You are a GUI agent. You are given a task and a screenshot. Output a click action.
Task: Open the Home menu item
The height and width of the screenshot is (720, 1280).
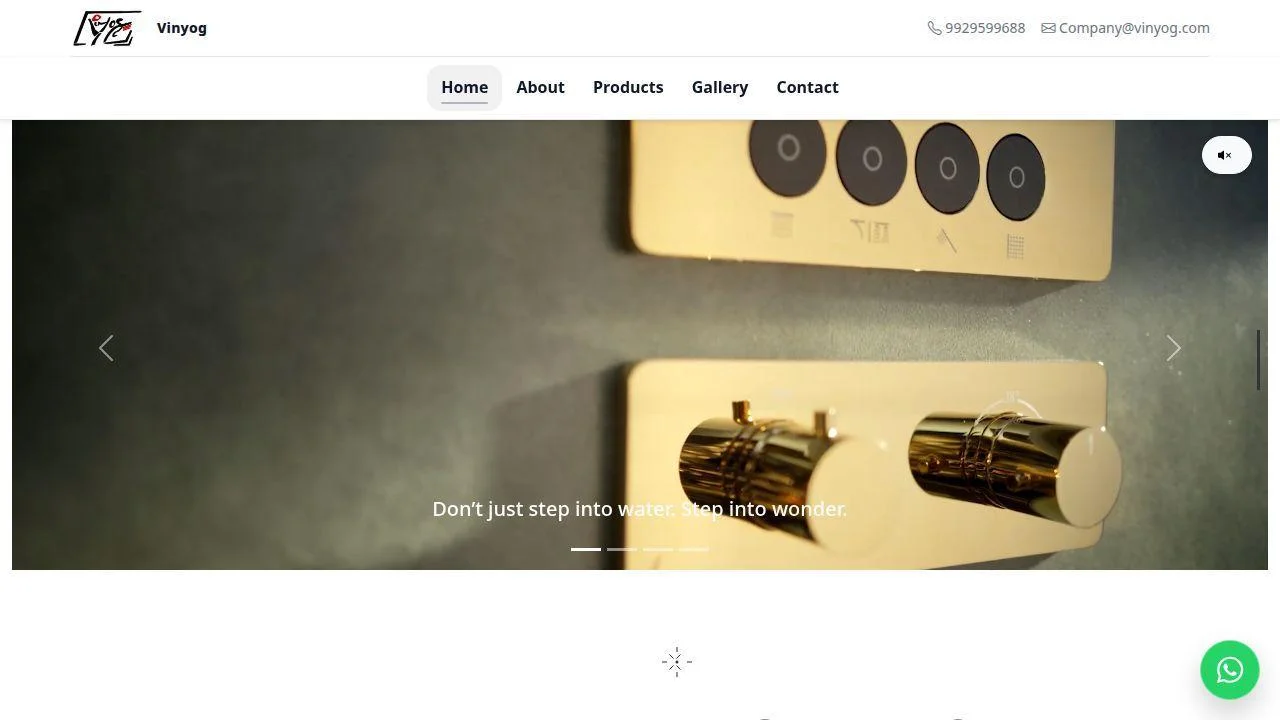tap(464, 88)
